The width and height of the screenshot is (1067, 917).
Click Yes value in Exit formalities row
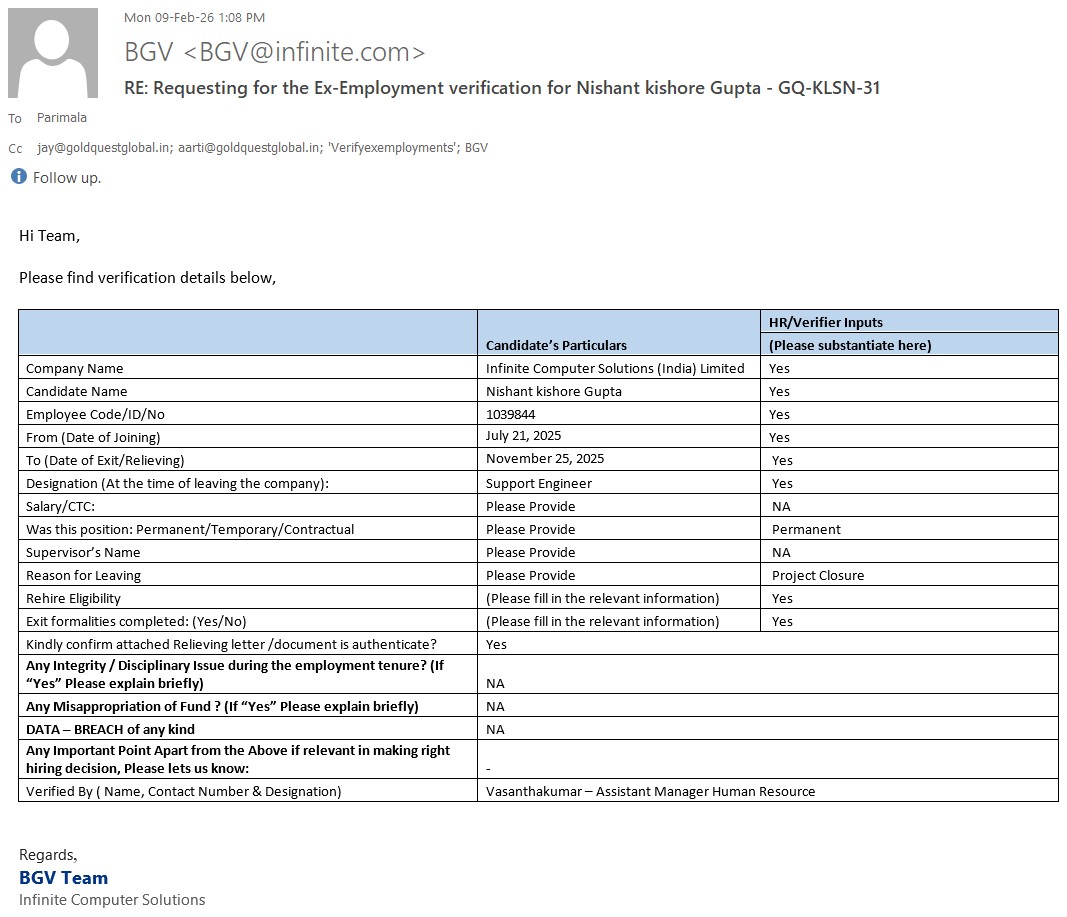[x=782, y=622]
